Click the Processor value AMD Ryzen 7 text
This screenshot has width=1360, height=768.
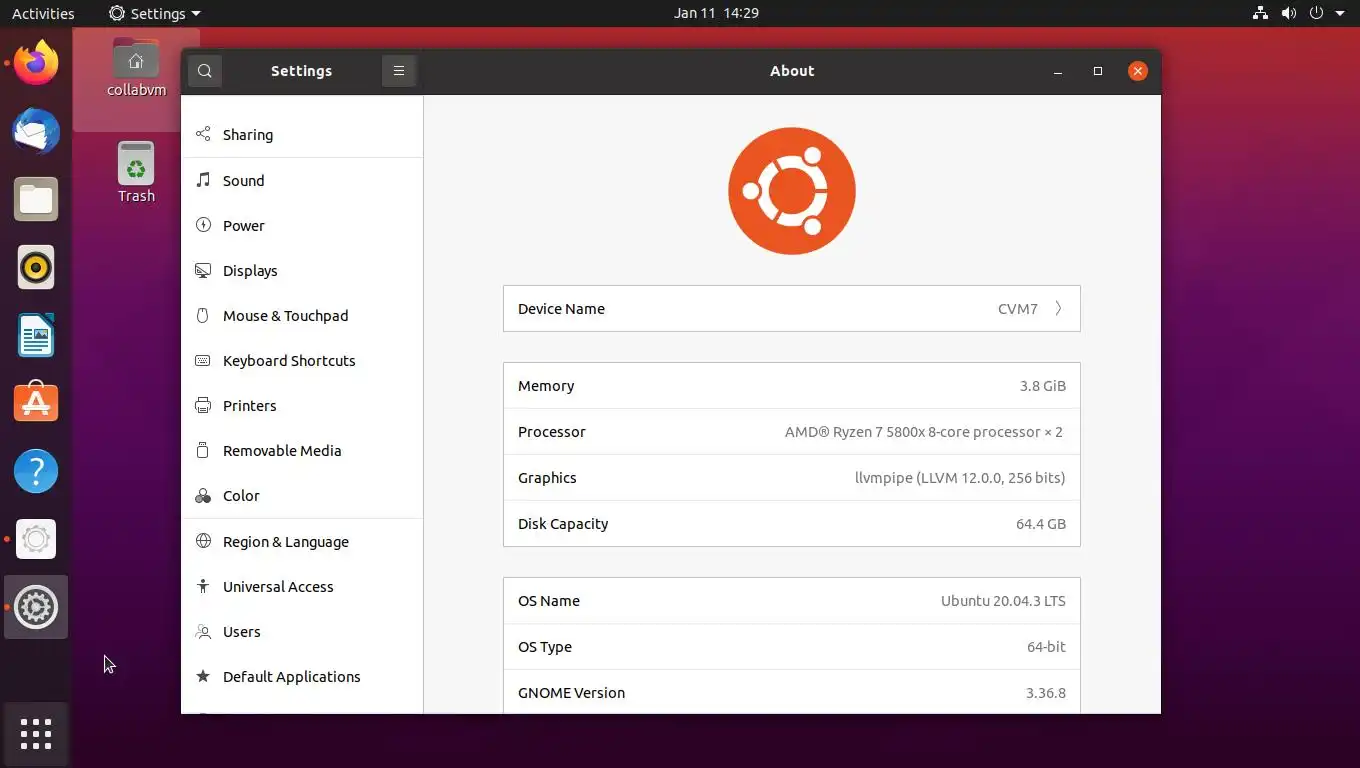coord(924,432)
